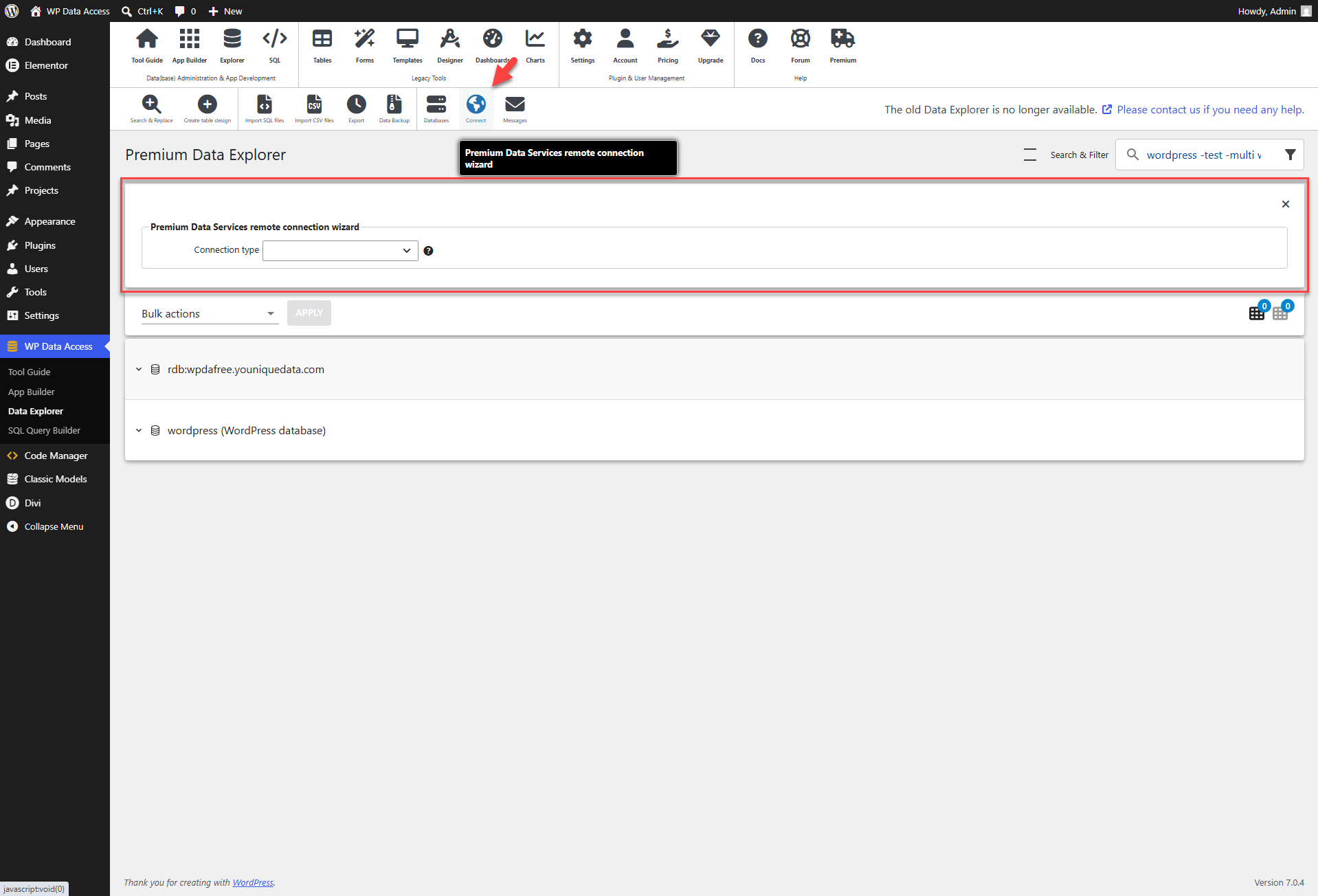Click the dark selected-tables counter icon
1318x896 pixels.
click(x=1257, y=313)
